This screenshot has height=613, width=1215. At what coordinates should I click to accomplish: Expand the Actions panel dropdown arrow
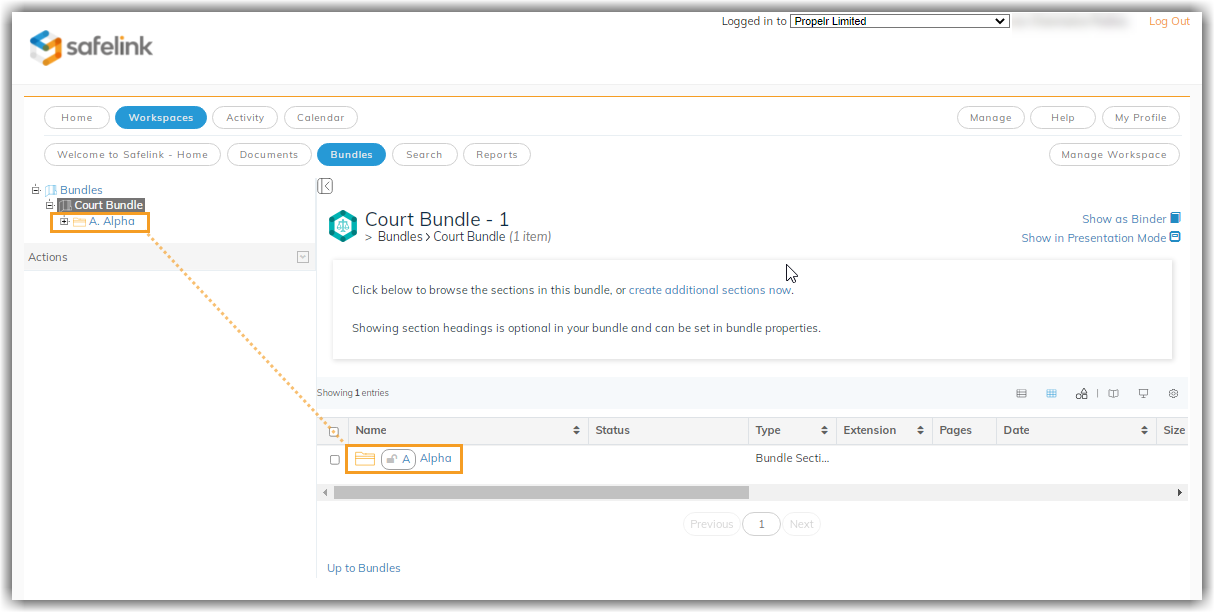click(303, 257)
